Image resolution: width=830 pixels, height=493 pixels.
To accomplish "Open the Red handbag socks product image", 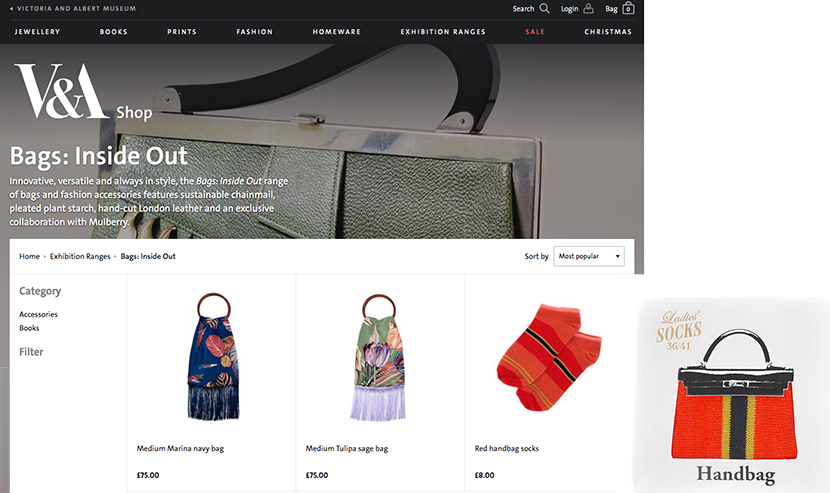I will [x=549, y=357].
